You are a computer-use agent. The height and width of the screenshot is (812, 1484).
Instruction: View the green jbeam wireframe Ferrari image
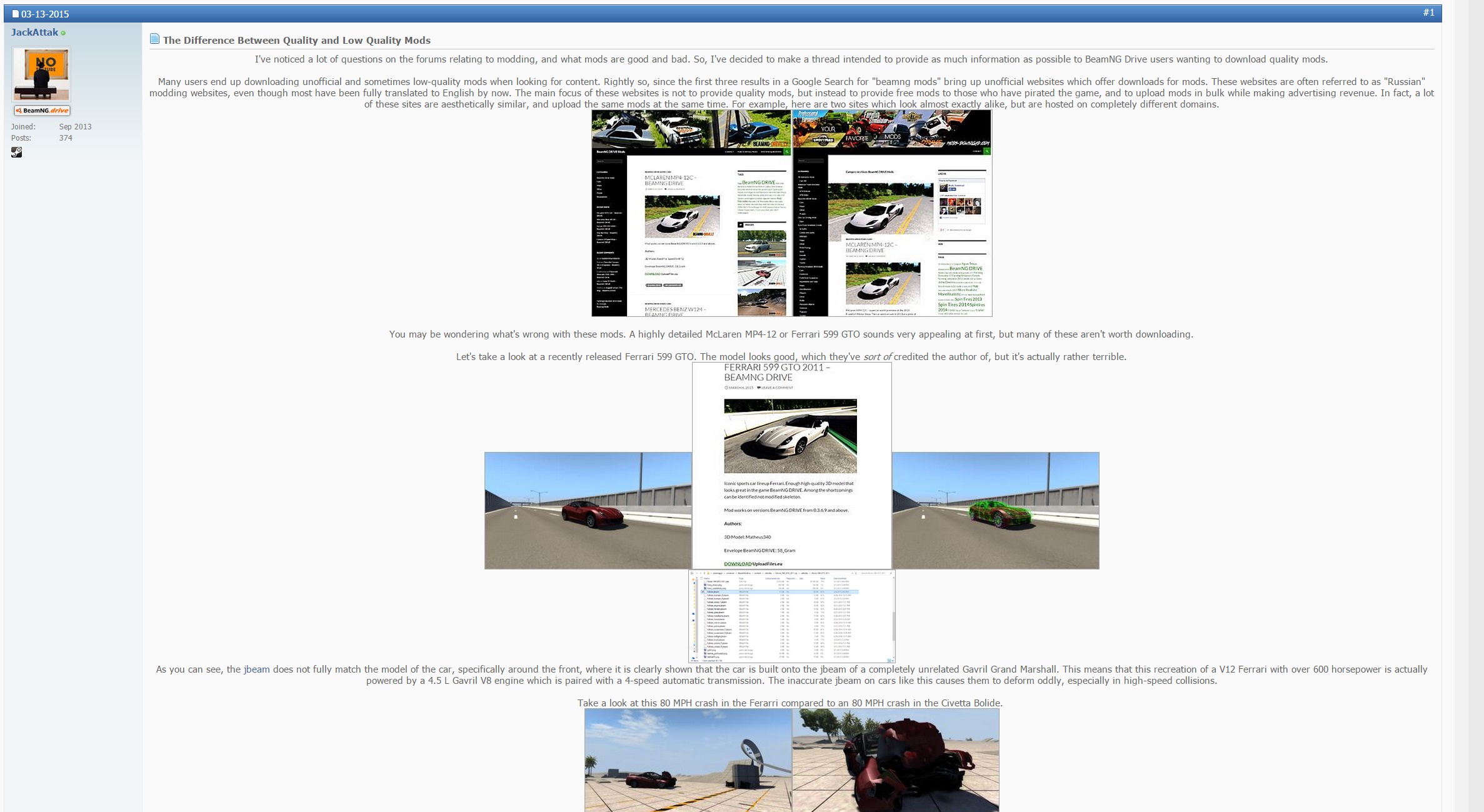(x=996, y=511)
